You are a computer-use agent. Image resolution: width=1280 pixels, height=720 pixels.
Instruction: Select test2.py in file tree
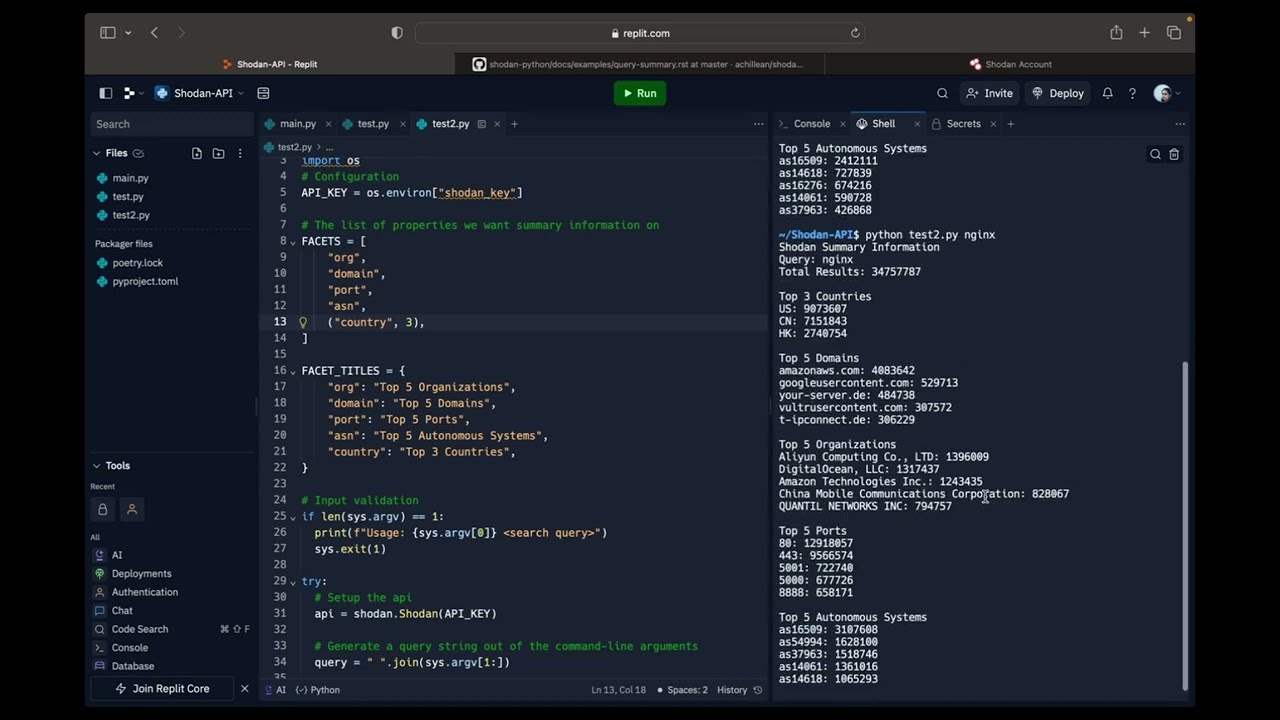tap(130, 215)
